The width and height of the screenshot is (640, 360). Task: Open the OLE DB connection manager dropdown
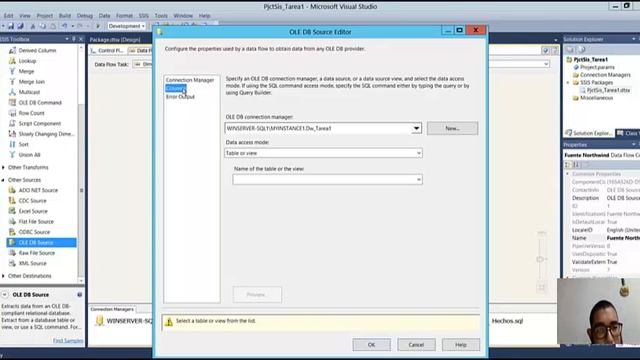416,128
